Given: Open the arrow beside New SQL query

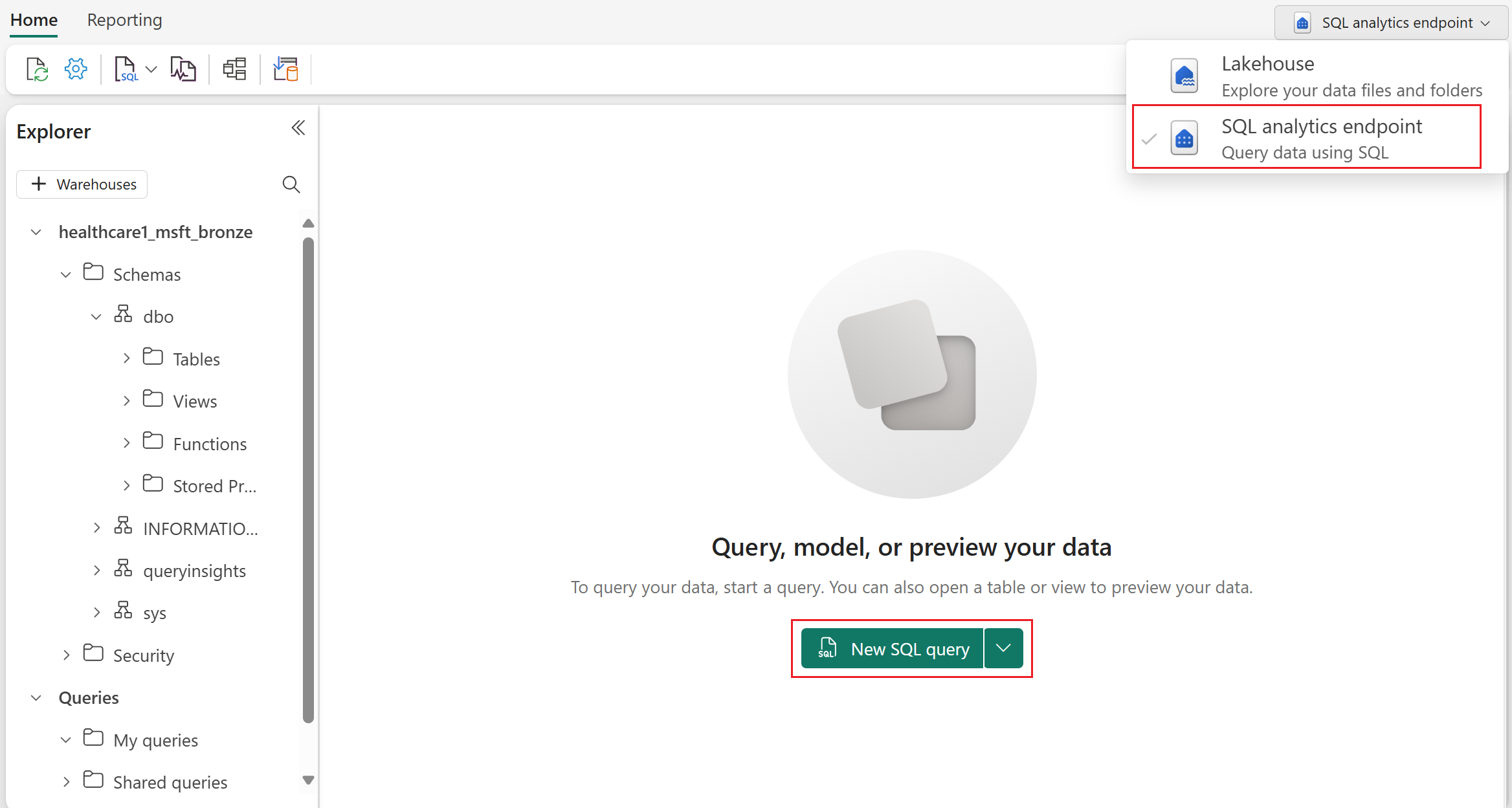Looking at the screenshot, I should 1003,648.
